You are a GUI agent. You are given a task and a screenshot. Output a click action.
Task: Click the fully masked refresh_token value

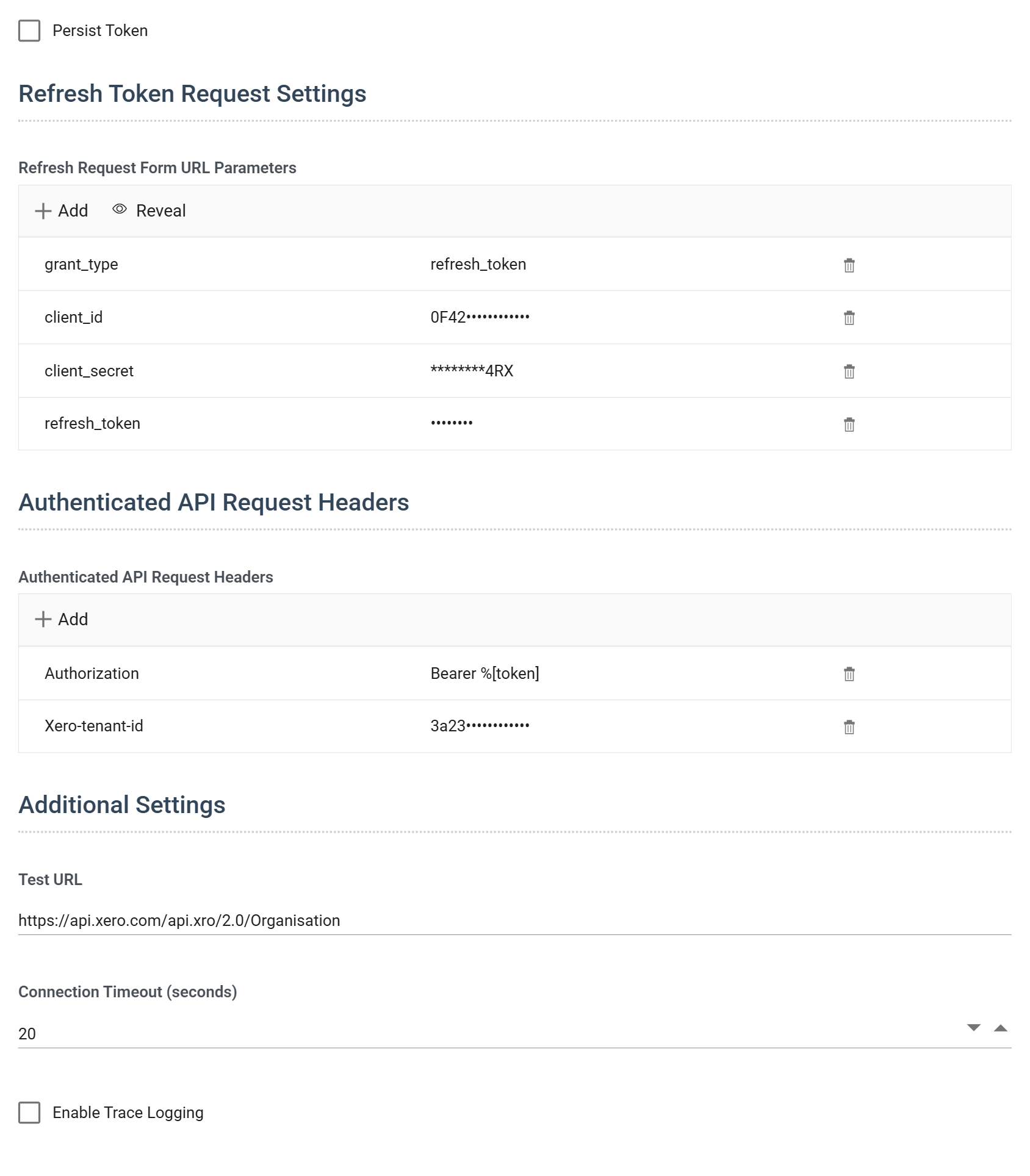pyautogui.click(x=452, y=423)
